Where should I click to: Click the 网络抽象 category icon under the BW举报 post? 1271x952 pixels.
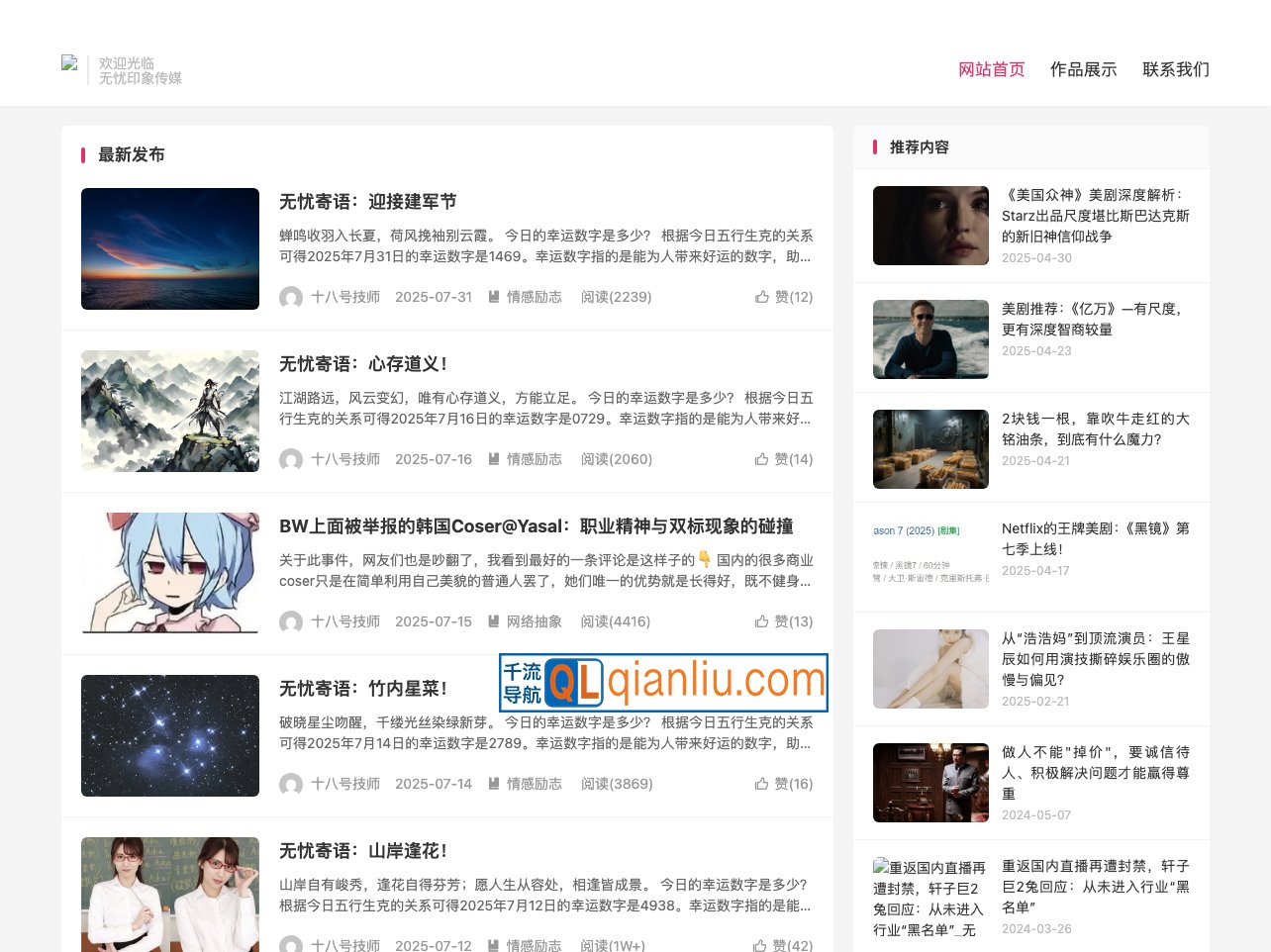click(x=493, y=621)
